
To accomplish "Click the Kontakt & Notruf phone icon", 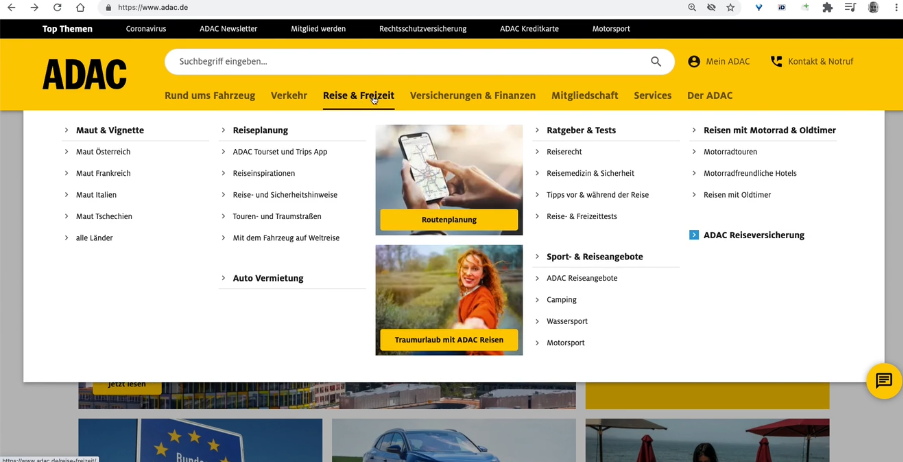I will pyautogui.click(x=776, y=61).
